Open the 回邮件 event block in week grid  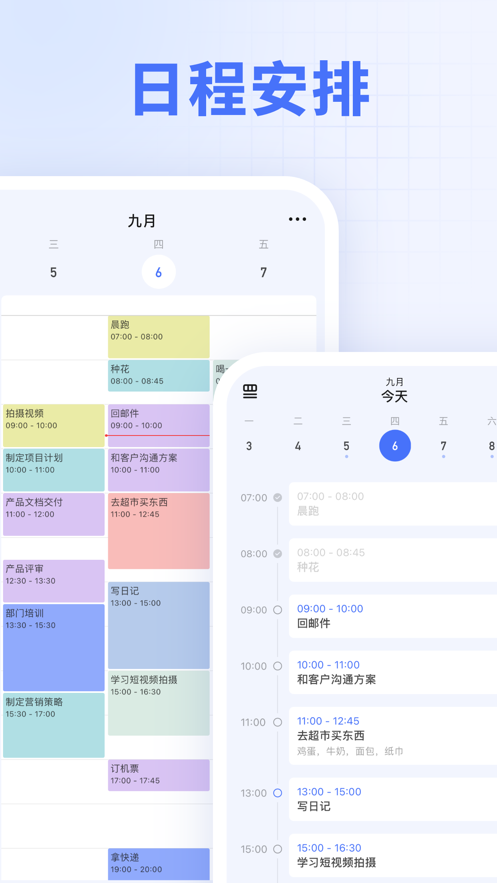coord(159,425)
